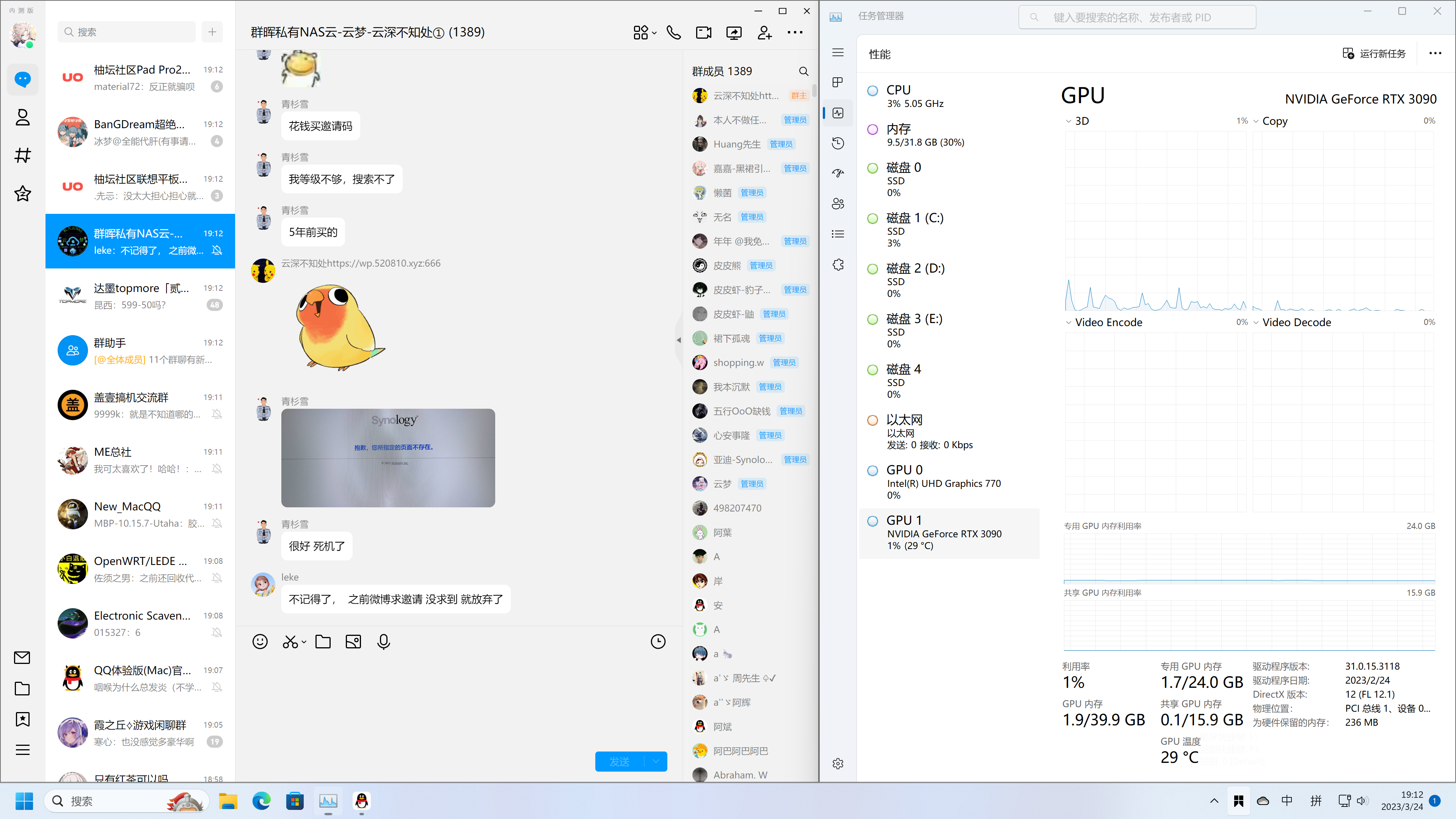This screenshot has width=1456, height=819.
Task: Open the screenshot scissors dropdown arrow
Action: [x=304, y=642]
